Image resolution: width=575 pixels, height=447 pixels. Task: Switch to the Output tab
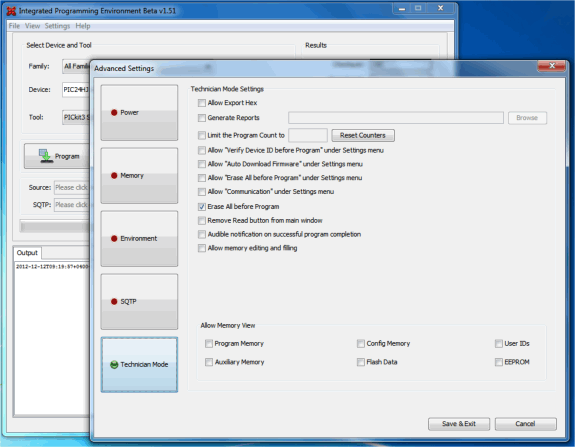[x=27, y=253]
